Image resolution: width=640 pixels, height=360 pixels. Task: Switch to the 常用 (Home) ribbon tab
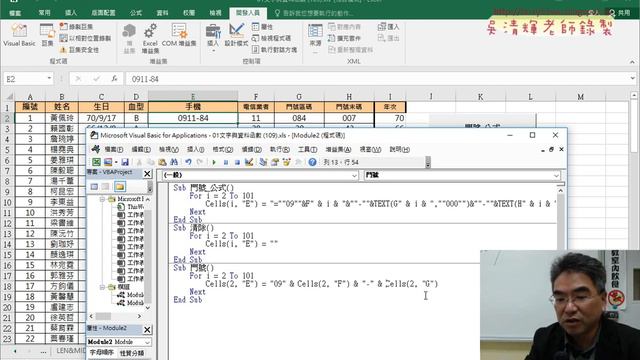44,13
